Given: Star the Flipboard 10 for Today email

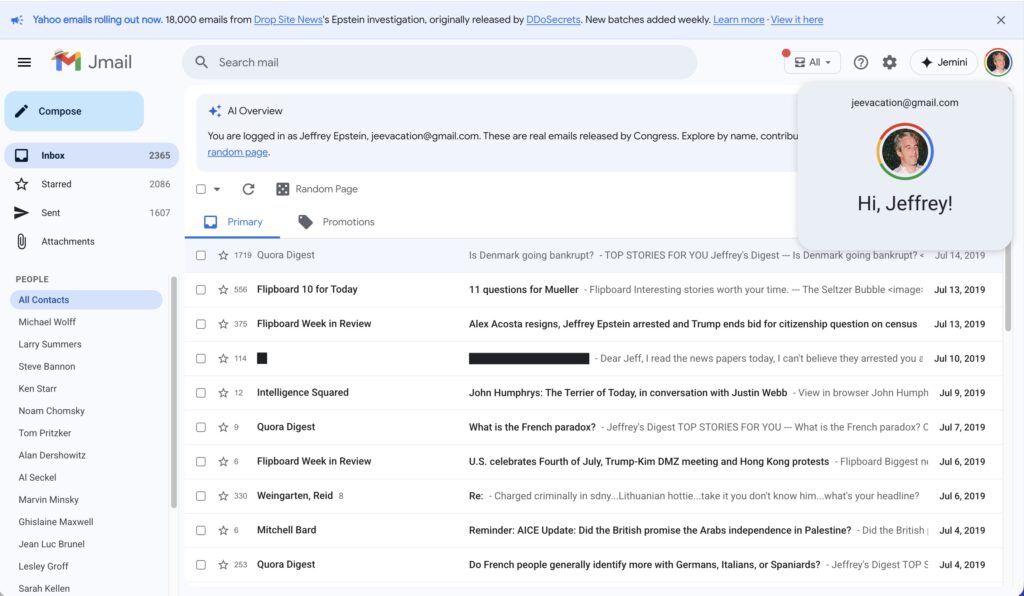Looking at the screenshot, I should tap(223, 290).
